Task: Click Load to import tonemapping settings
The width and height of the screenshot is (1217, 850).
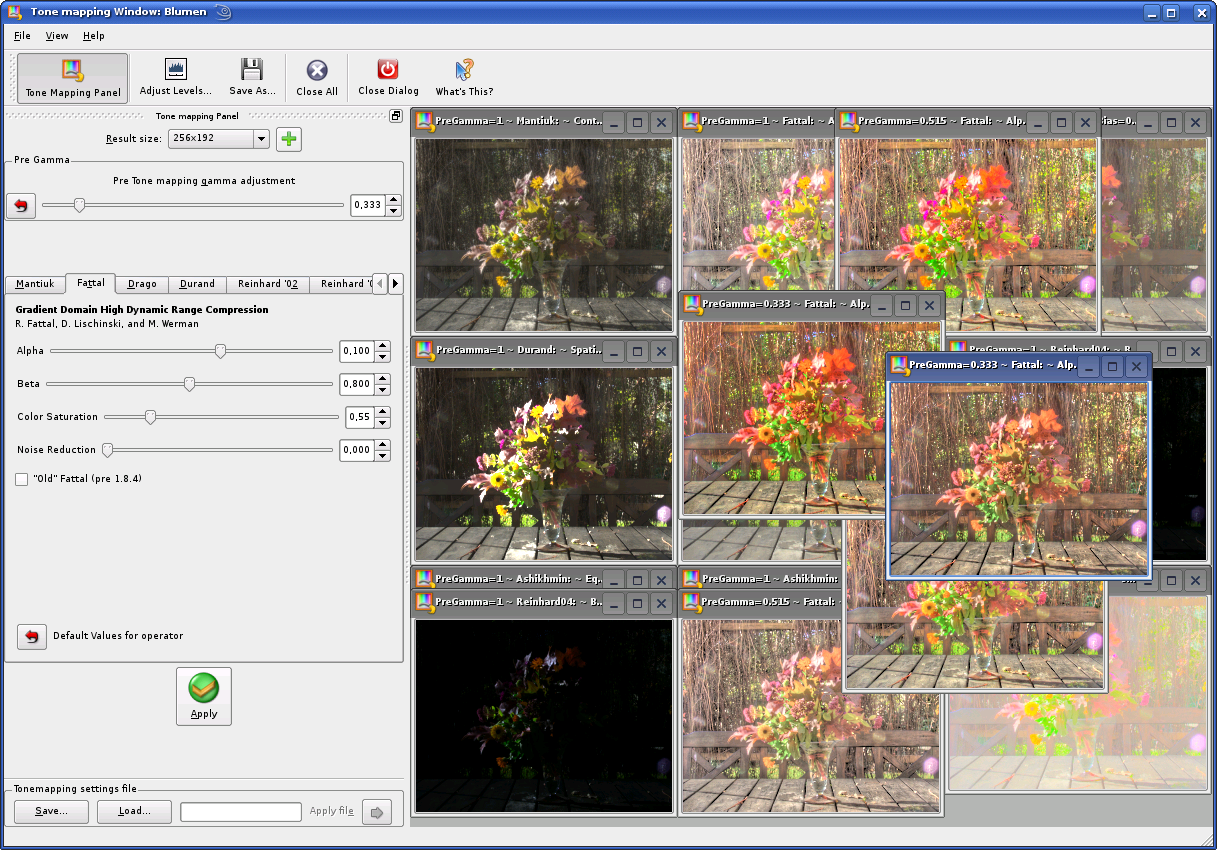Action: coord(133,811)
